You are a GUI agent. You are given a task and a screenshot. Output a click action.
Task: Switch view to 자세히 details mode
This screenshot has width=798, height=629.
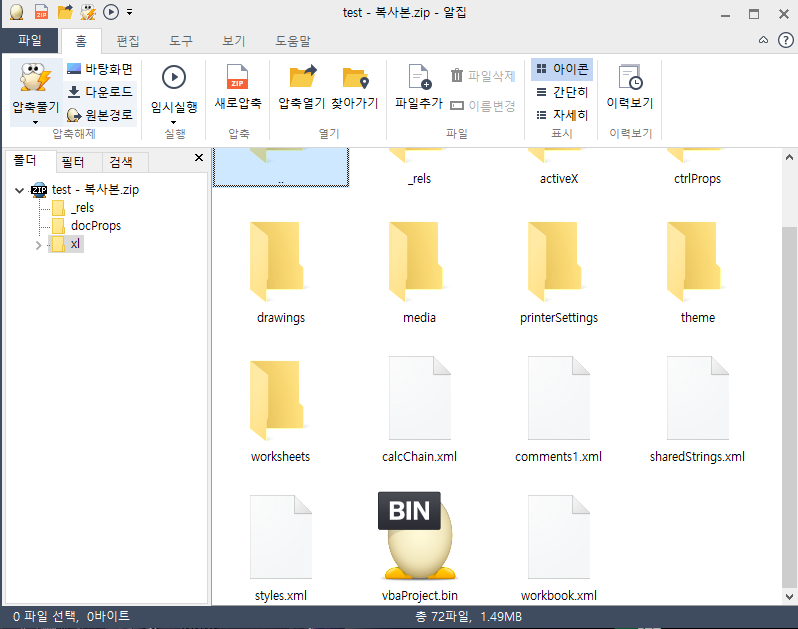click(x=562, y=114)
